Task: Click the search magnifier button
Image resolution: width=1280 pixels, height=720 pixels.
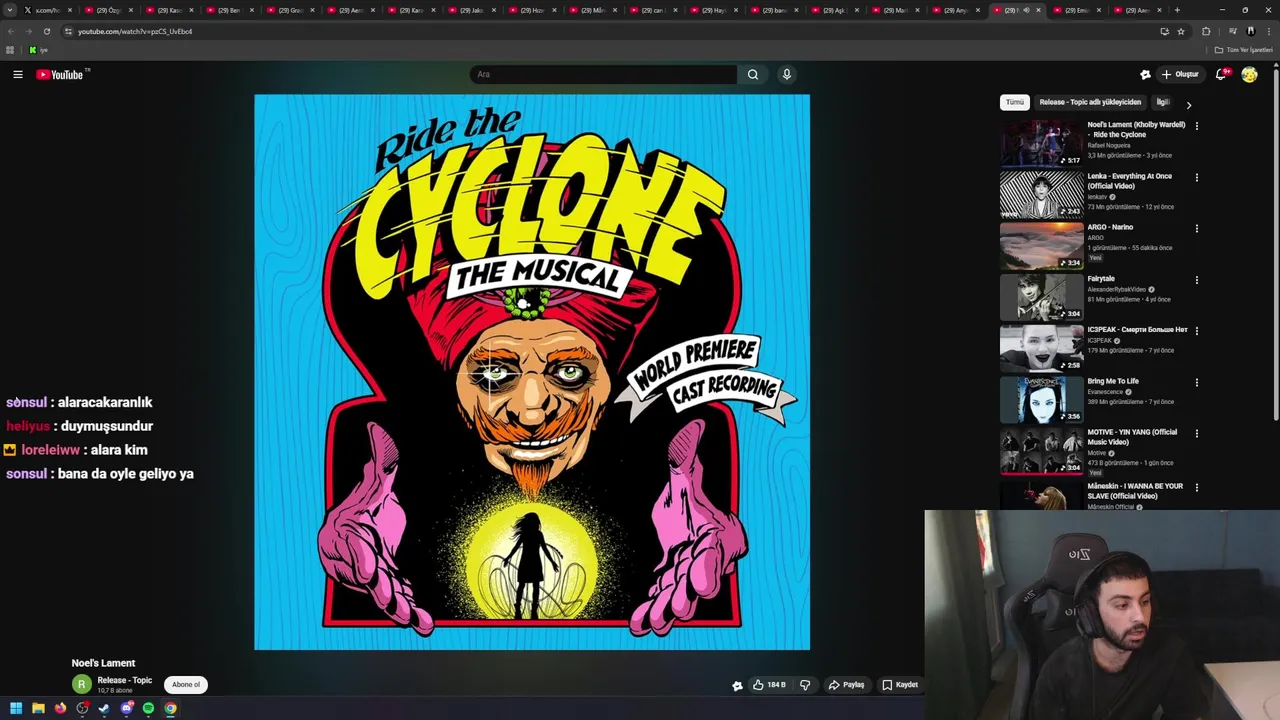Action: click(753, 74)
